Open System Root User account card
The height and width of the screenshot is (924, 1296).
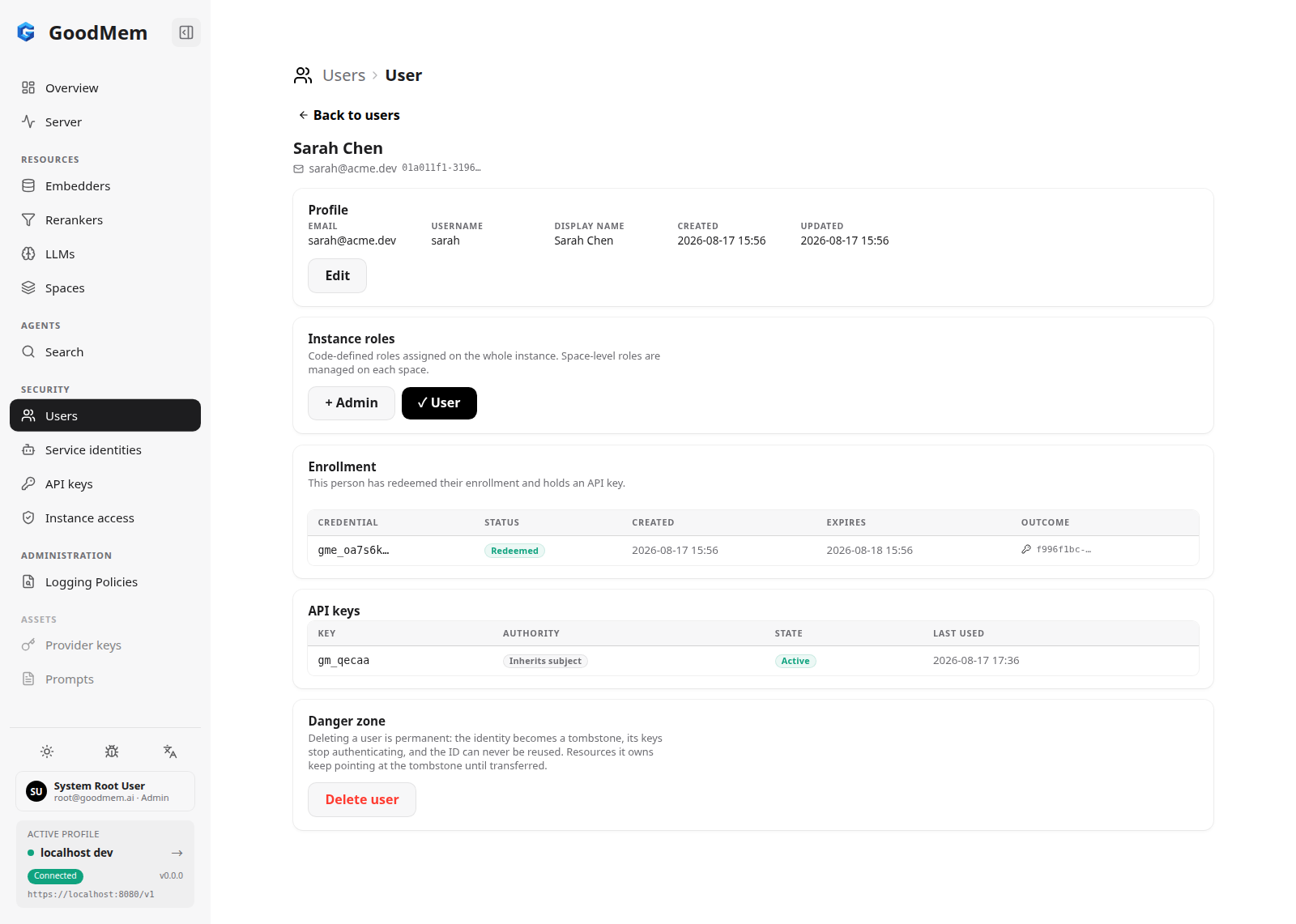[x=105, y=791]
